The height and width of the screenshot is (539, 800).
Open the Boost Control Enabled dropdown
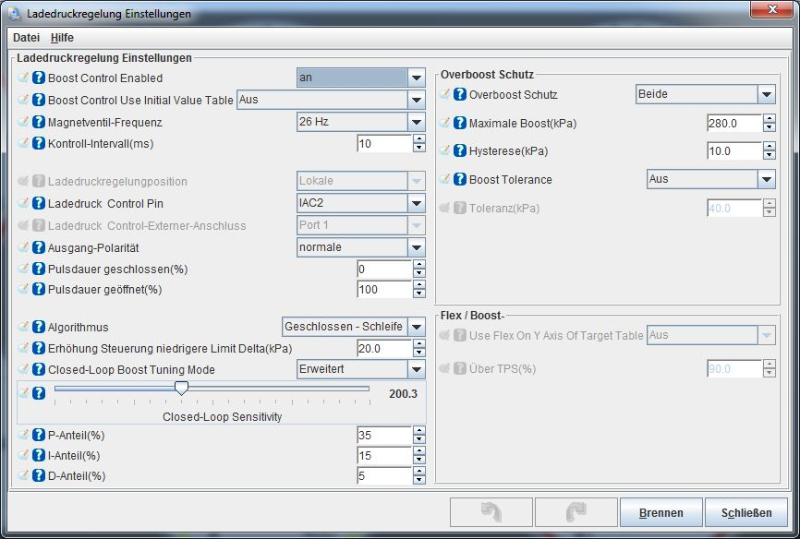416,78
